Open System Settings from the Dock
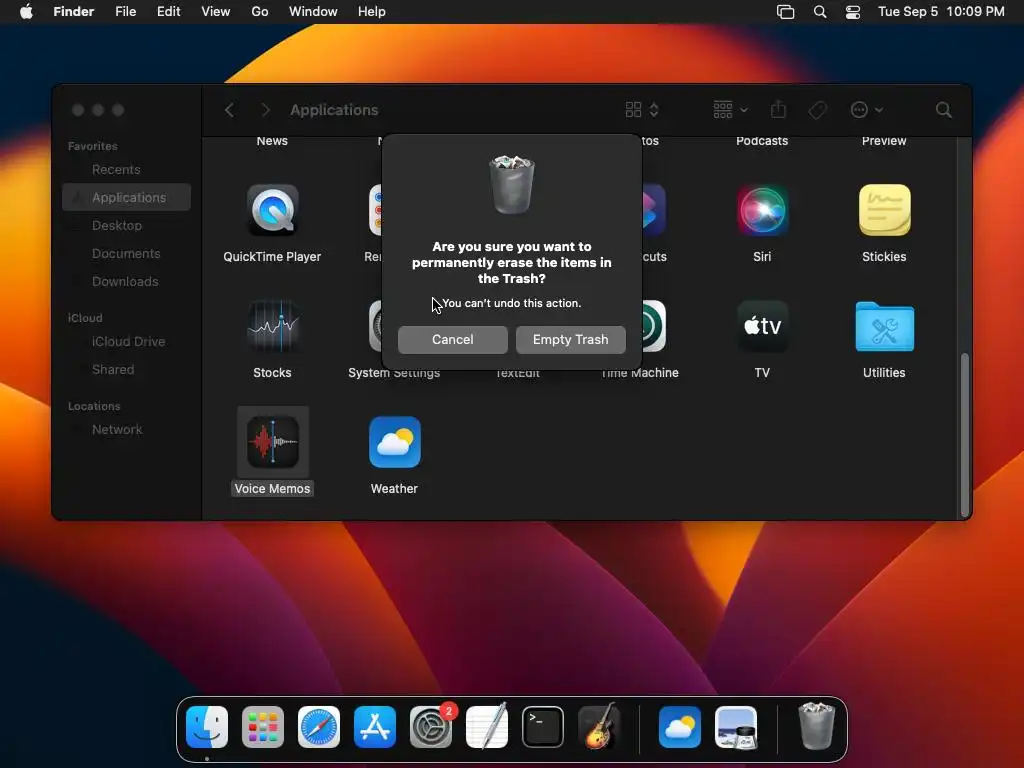 pyautogui.click(x=431, y=728)
